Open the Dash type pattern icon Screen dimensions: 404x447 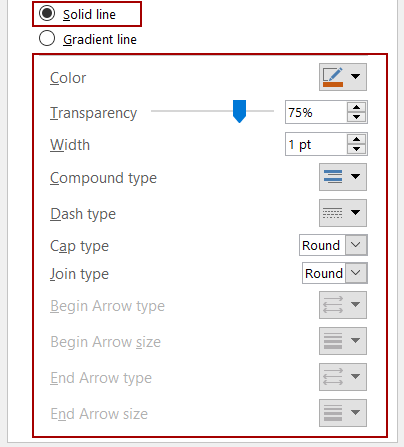tap(333, 213)
